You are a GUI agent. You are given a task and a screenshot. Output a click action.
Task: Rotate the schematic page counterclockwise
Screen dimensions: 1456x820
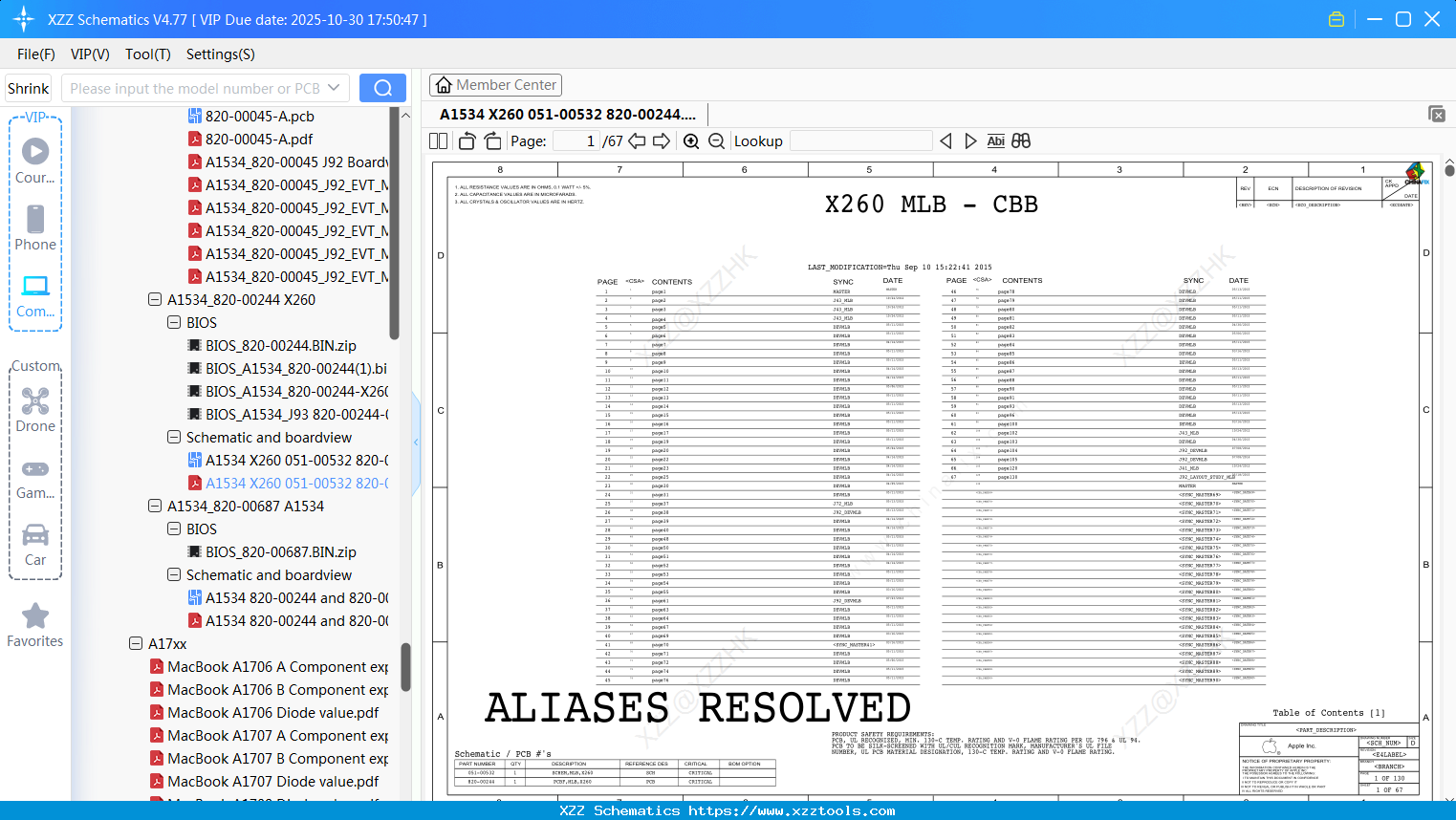[x=467, y=141]
